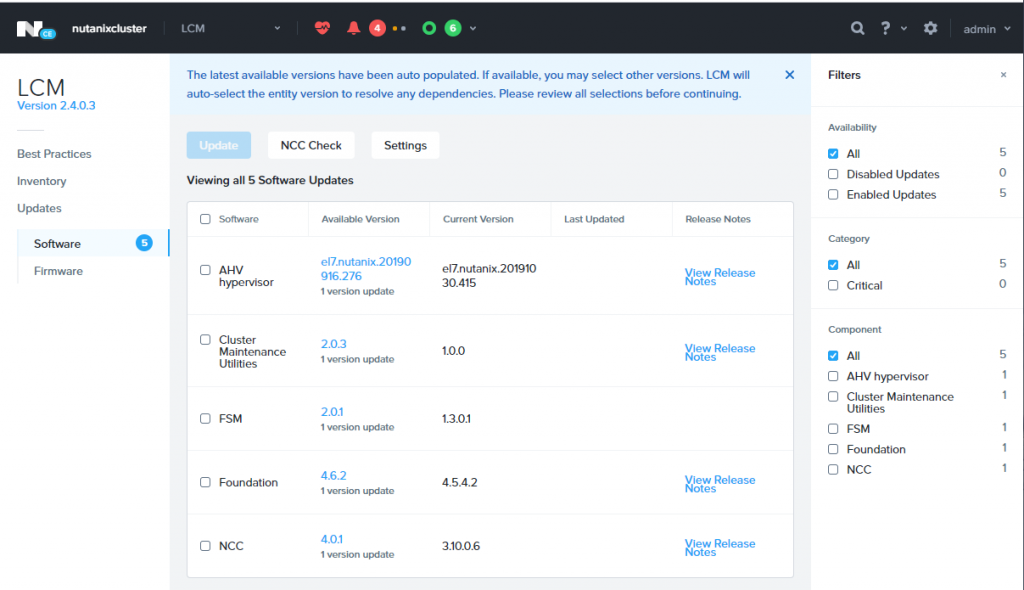Viewport: 1024px width, 590px height.
Task: Click the Nutanix CE logo
Action: click(36, 29)
